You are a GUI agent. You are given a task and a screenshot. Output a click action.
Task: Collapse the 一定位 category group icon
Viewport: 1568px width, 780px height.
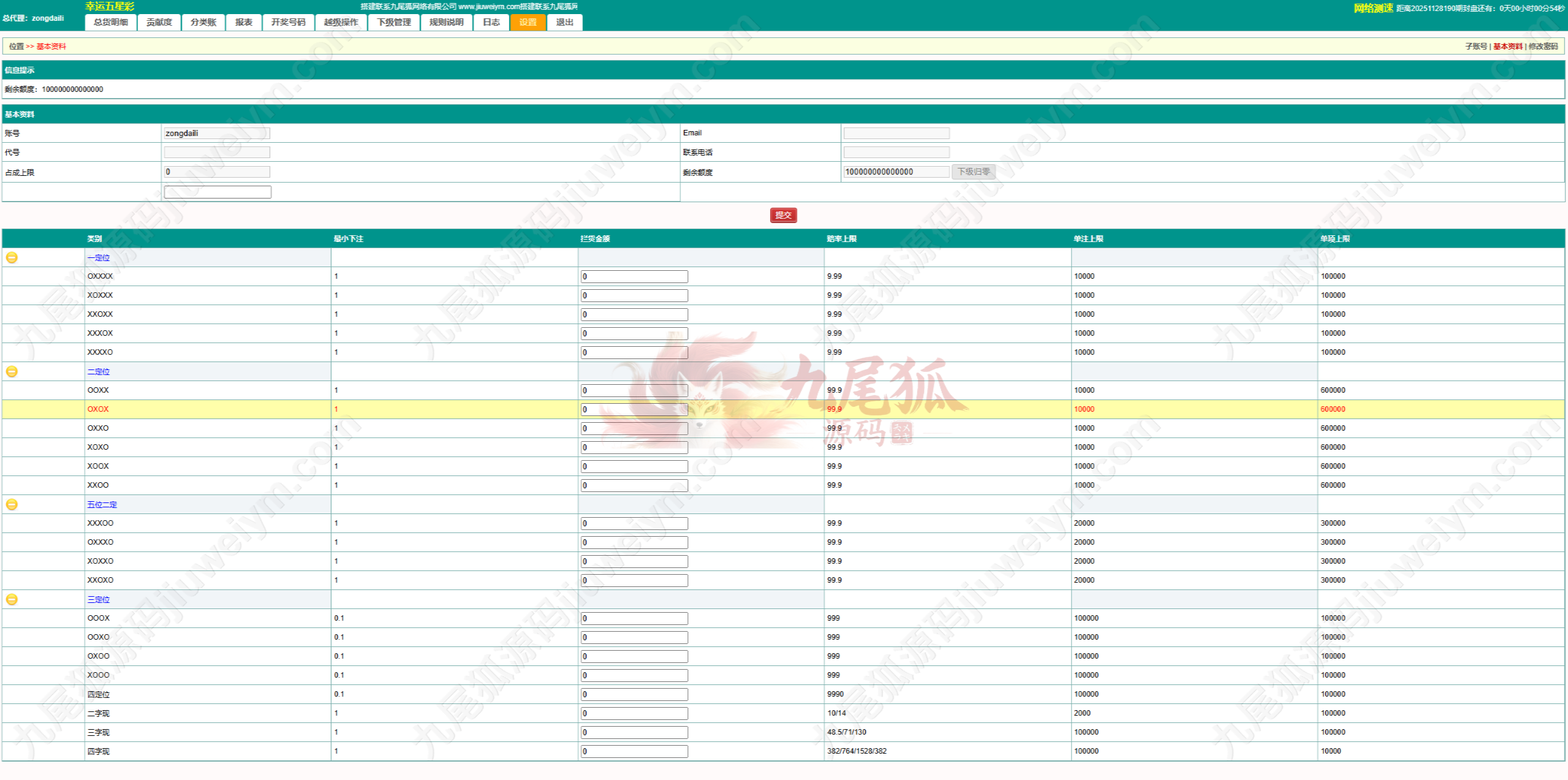pos(12,257)
